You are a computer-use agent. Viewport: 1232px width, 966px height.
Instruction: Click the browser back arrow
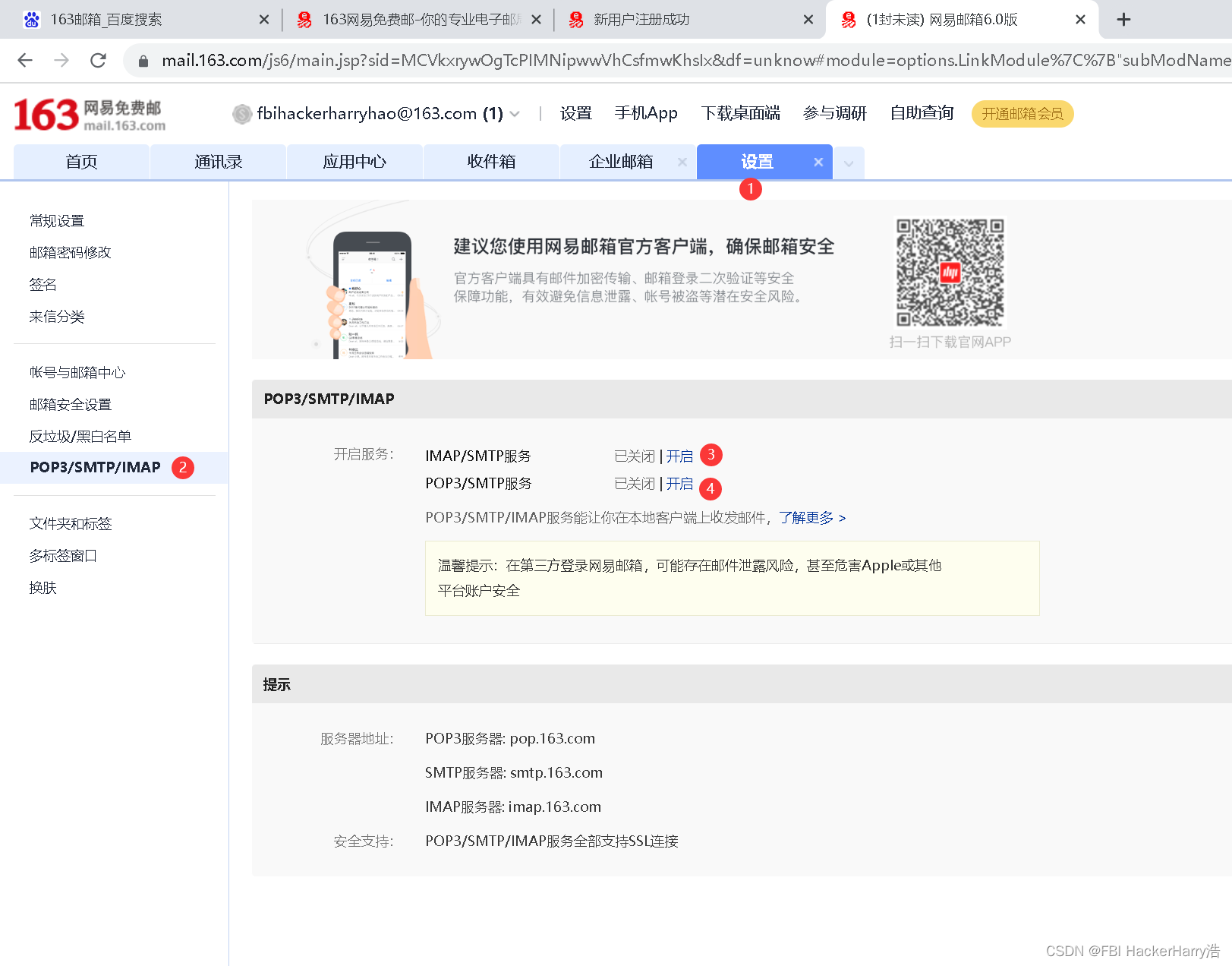25,60
